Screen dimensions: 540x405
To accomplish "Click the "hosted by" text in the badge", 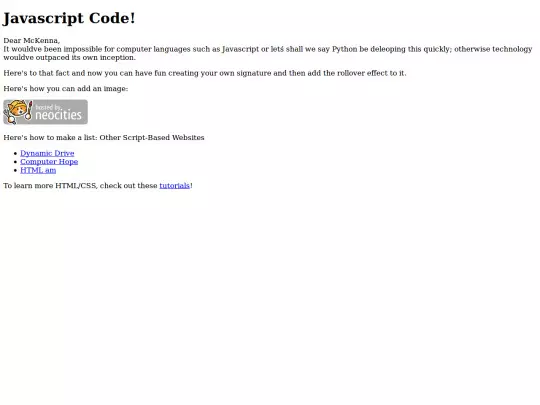I will pyautogui.click(x=48, y=107).
